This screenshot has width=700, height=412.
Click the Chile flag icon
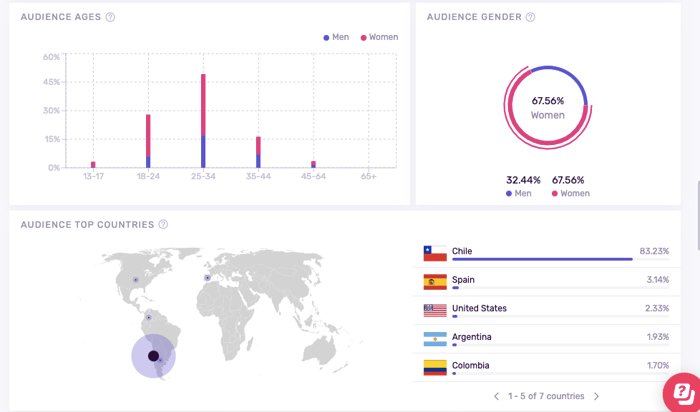click(x=434, y=253)
